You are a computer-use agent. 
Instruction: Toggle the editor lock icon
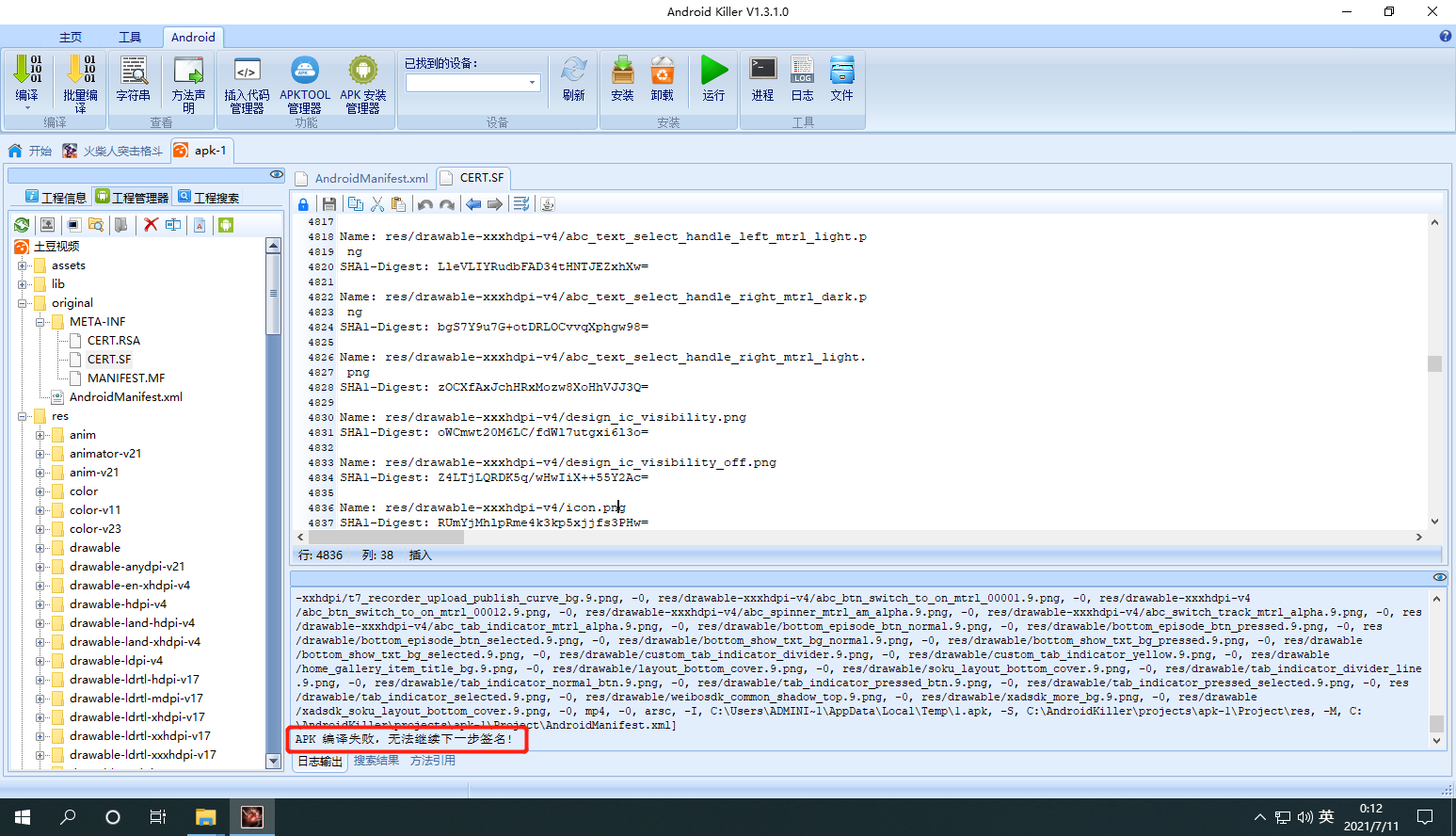pos(303,204)
